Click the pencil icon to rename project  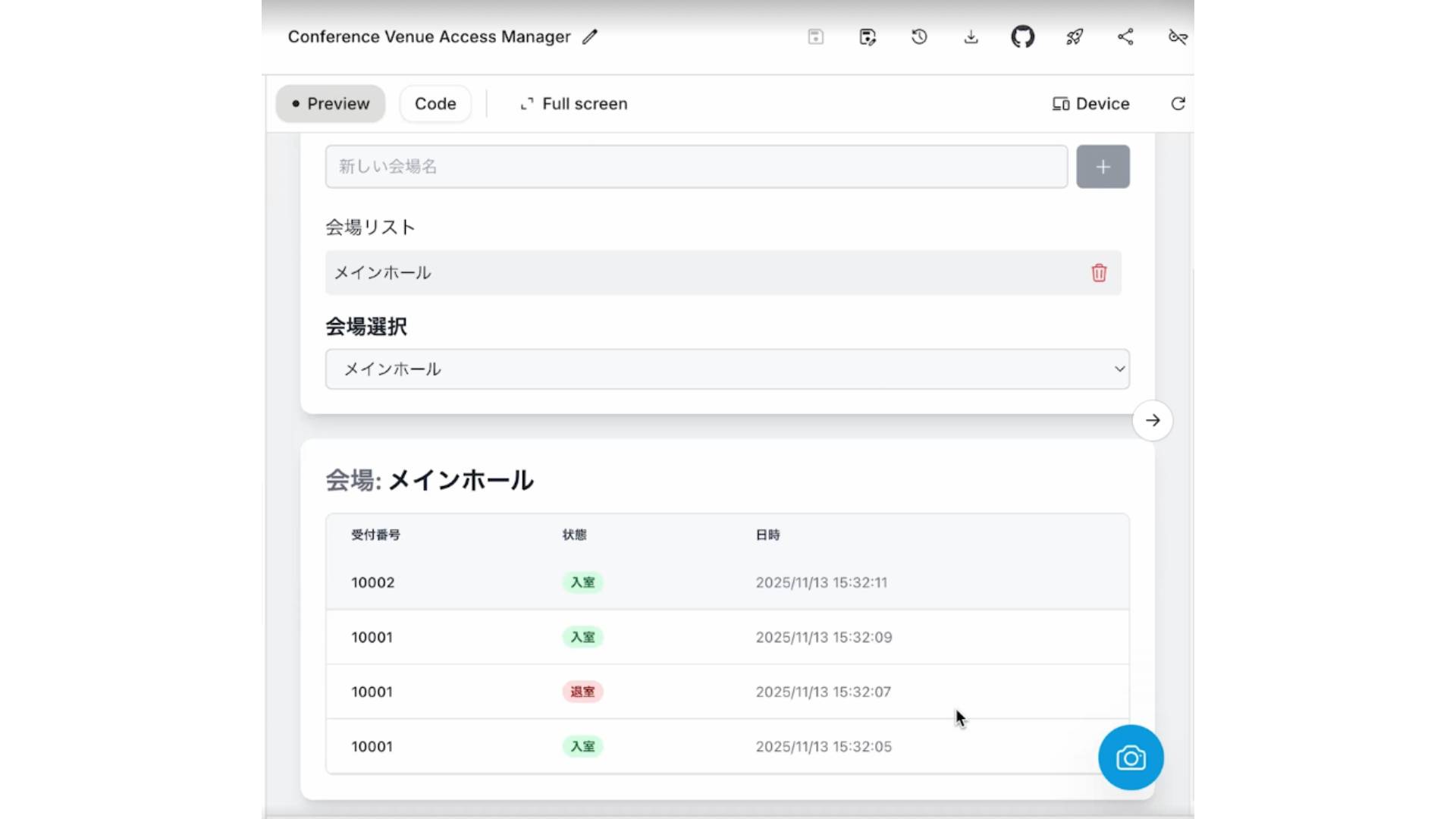pyautogui.click(x=590, y=36)
